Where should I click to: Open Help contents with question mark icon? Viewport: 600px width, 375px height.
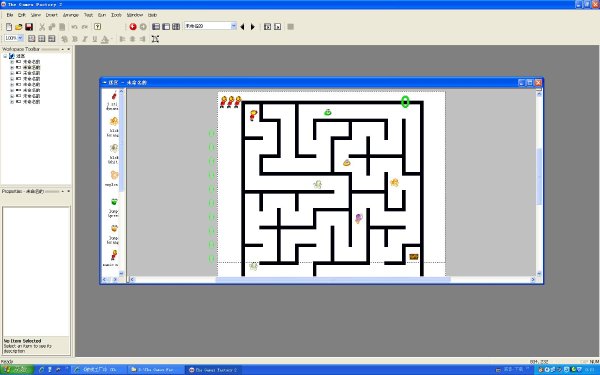(98, 27)
